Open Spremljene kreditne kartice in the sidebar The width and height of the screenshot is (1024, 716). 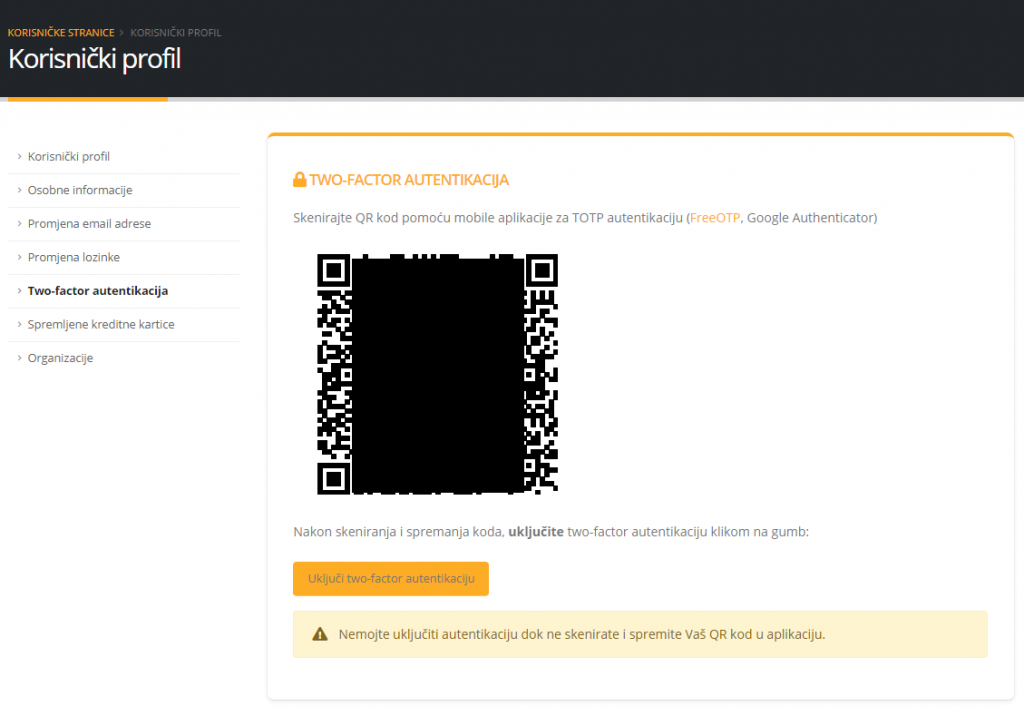coord(101,324)
